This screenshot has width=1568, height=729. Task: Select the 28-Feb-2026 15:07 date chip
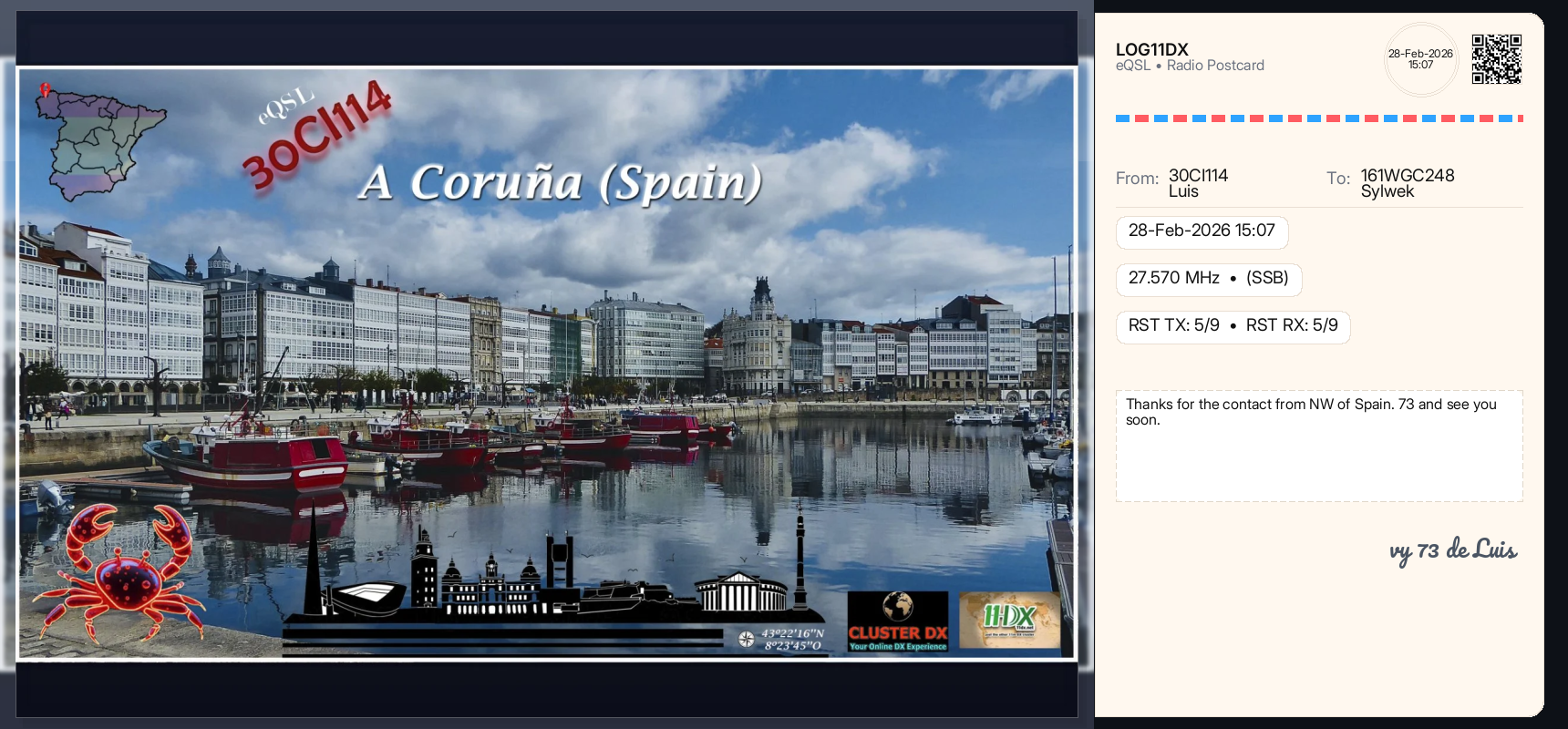pyautogui.click(x=1202, y=231)
